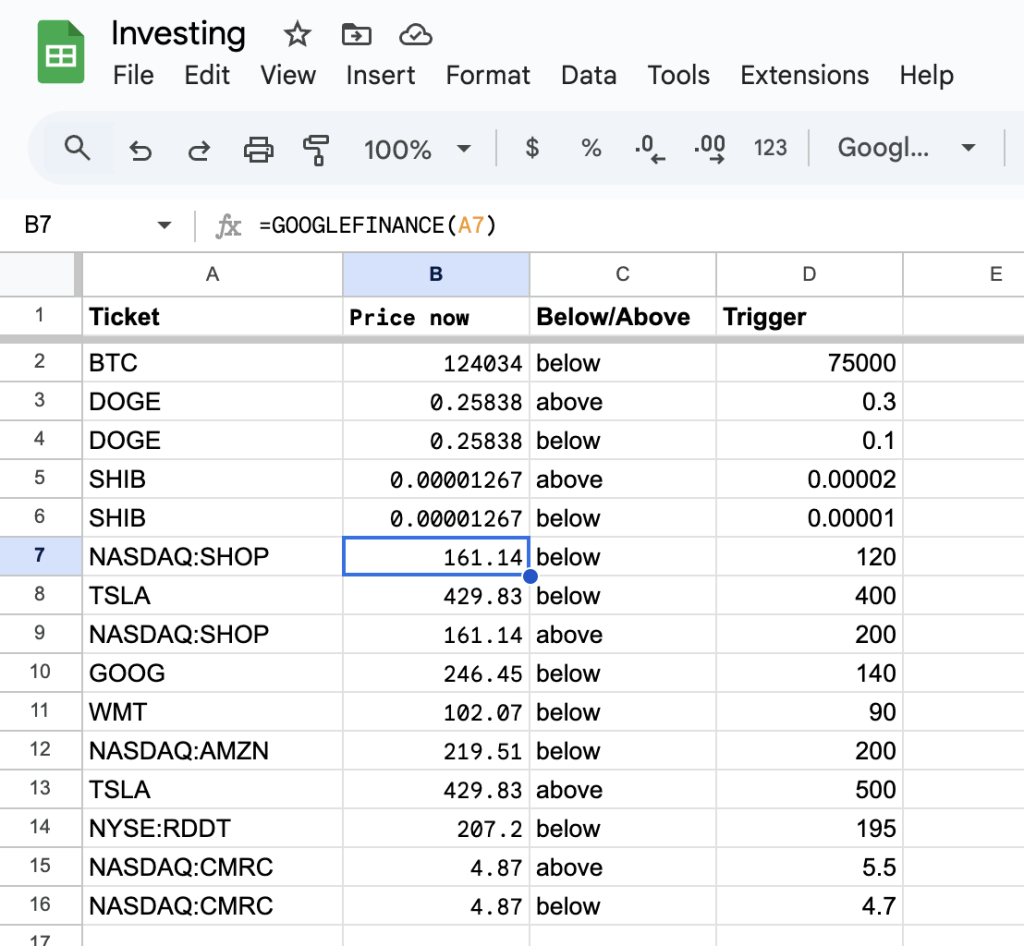The width and height of the screenshot is (1024, 946).
Task: Apply percent format button
Action: pyautogui.click(x=591, y=149)
